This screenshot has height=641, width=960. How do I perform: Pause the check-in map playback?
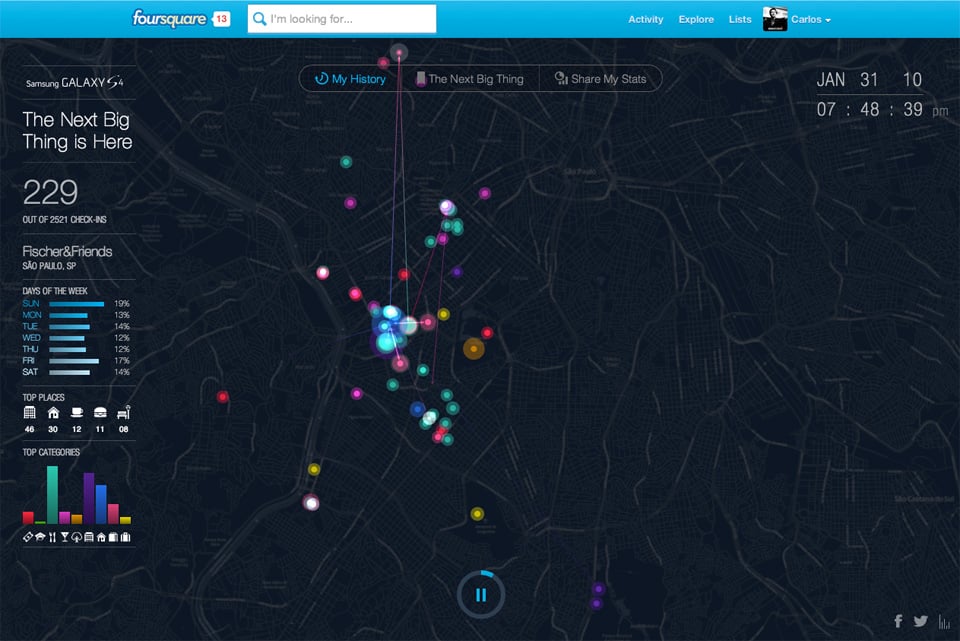point(481,593)
